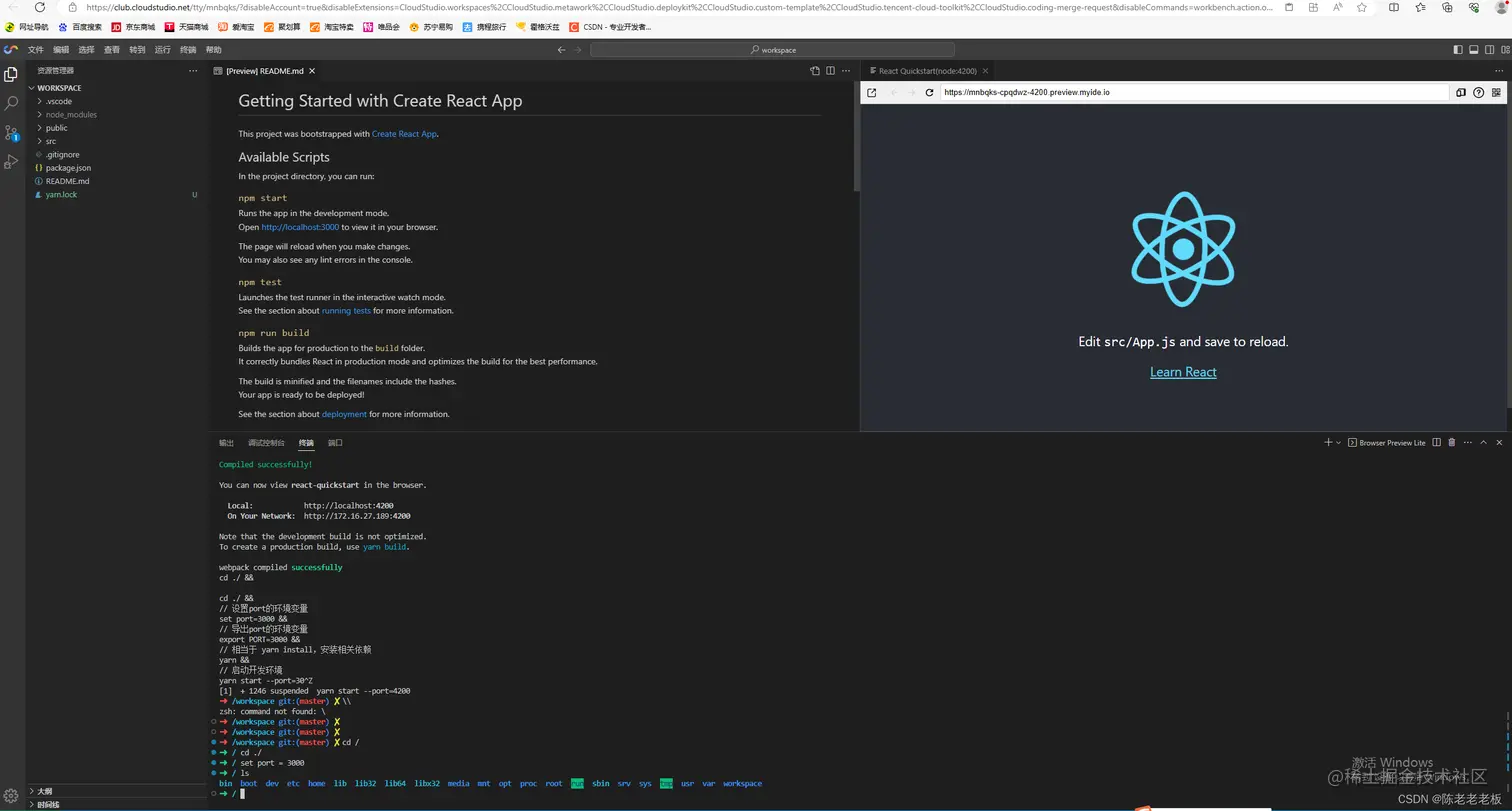Open the 选择 menu
This screenshot has width=1512, height=811.
tap(87, 49)
